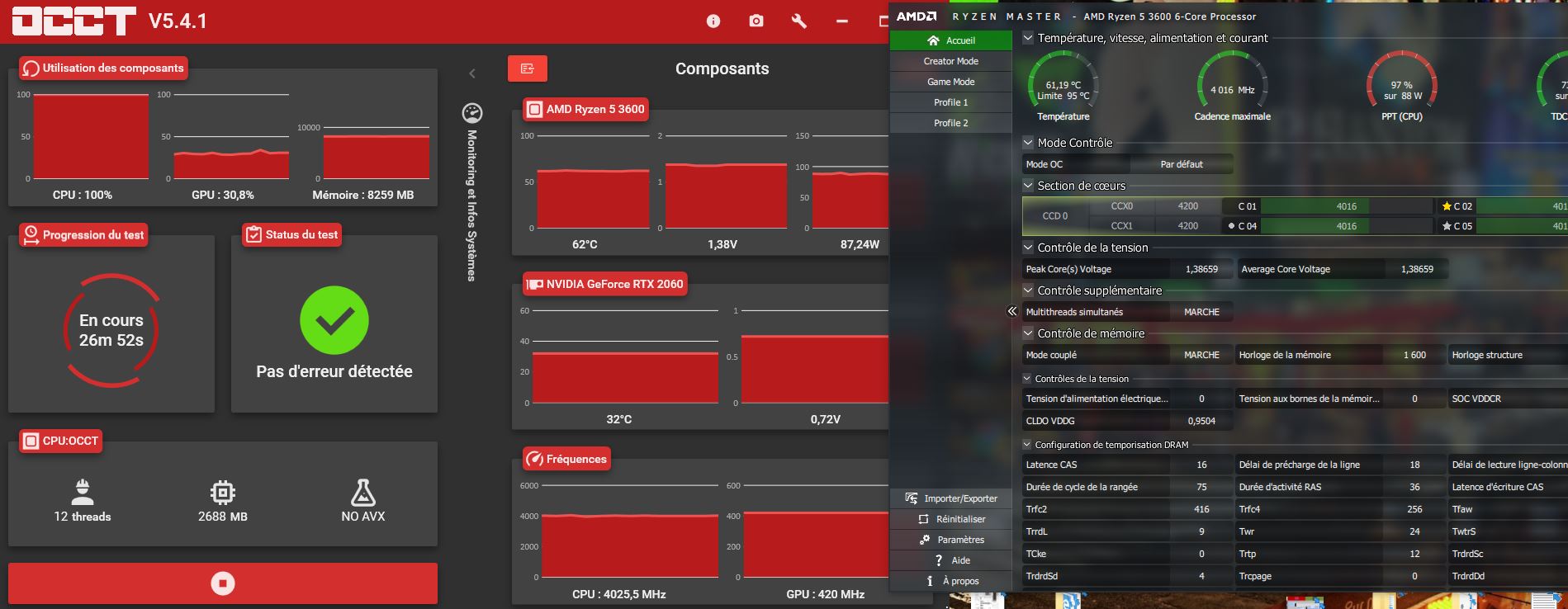Click the Monitoring et Infos Systèmes gauge icon
The height and width of the screenshot is (609, 1568).
(x=472, y=113)
